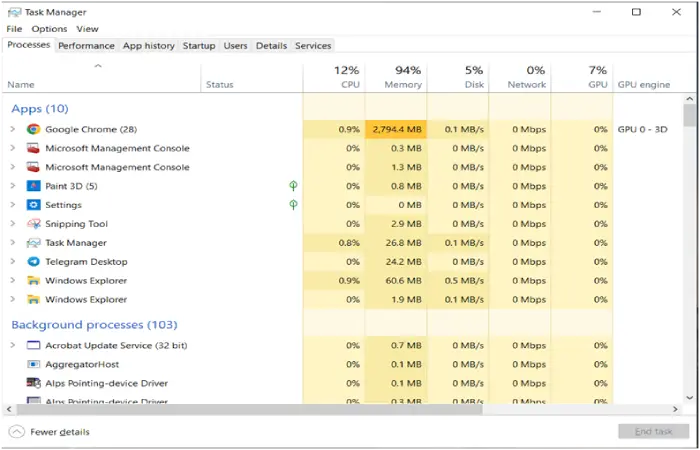Screen dimensions: 700x450
Task: Open the Options menu
Action: pos(49,29)
